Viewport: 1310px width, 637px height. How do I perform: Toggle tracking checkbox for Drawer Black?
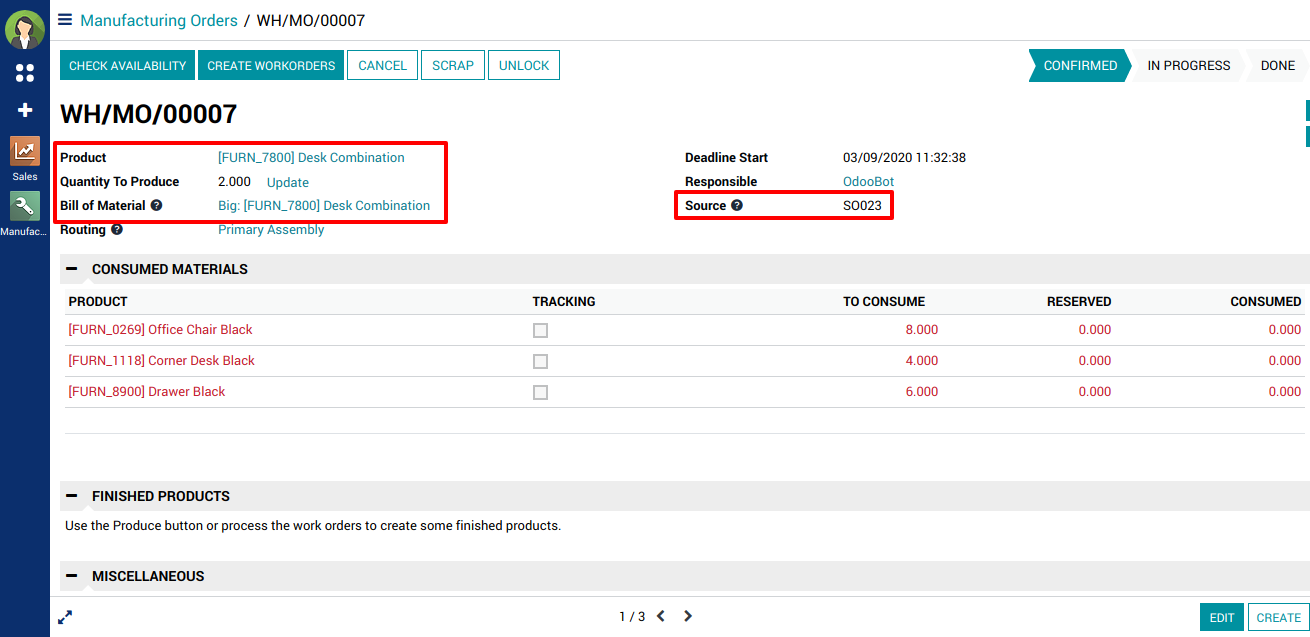pyautogui.click(x=540, y=392)
